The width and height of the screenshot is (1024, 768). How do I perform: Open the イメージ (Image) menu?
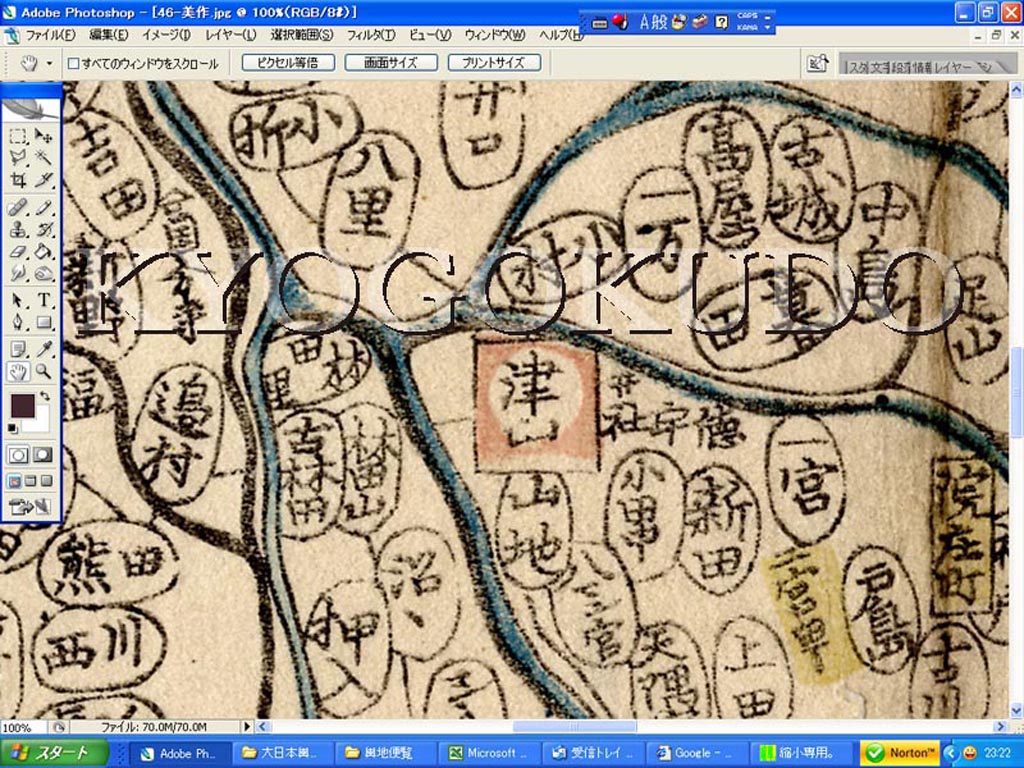[x=167, y=35]
